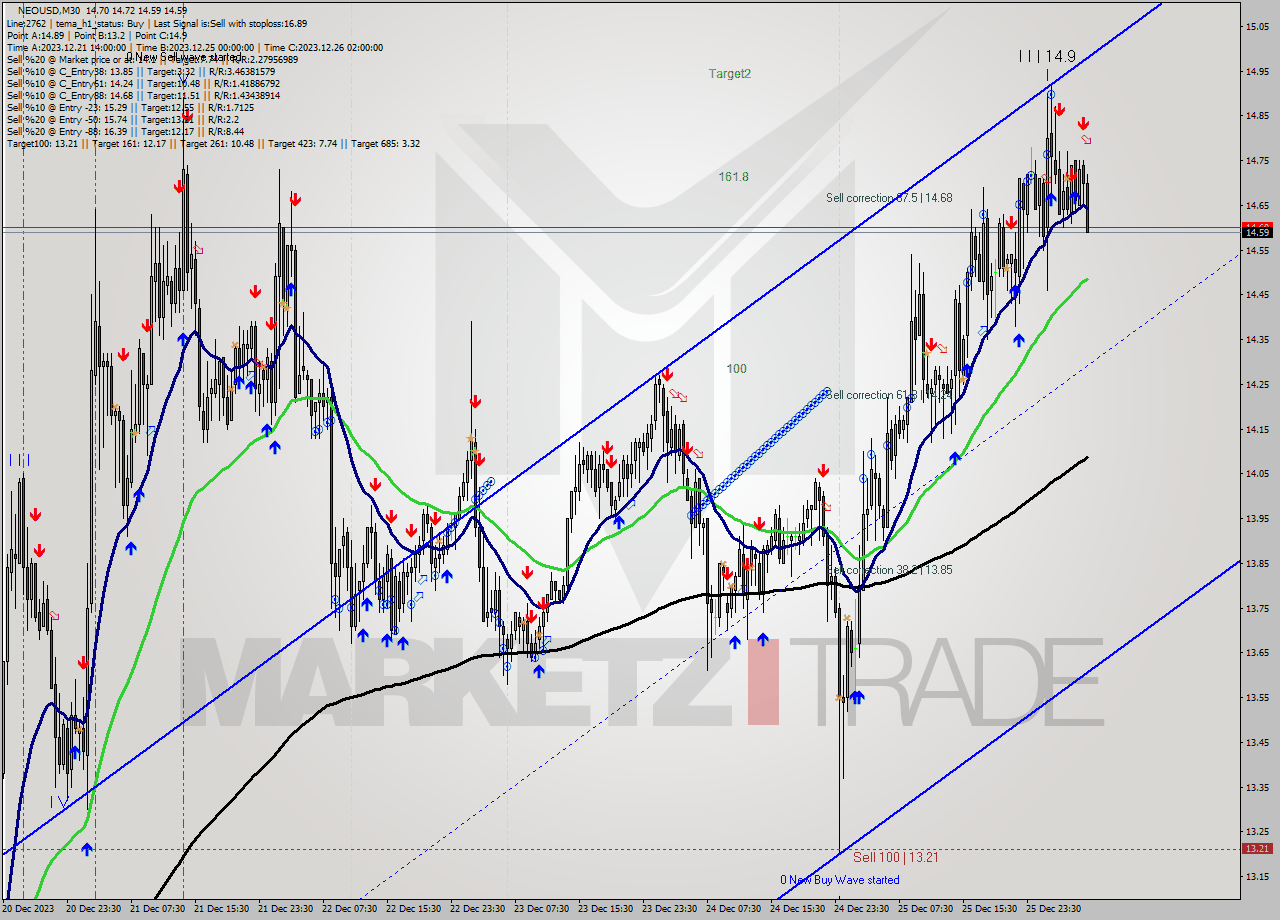This screenshot has height=920, width=1280.
Task: Click the current price tag 14.59
Action: tap(1257, 232)
